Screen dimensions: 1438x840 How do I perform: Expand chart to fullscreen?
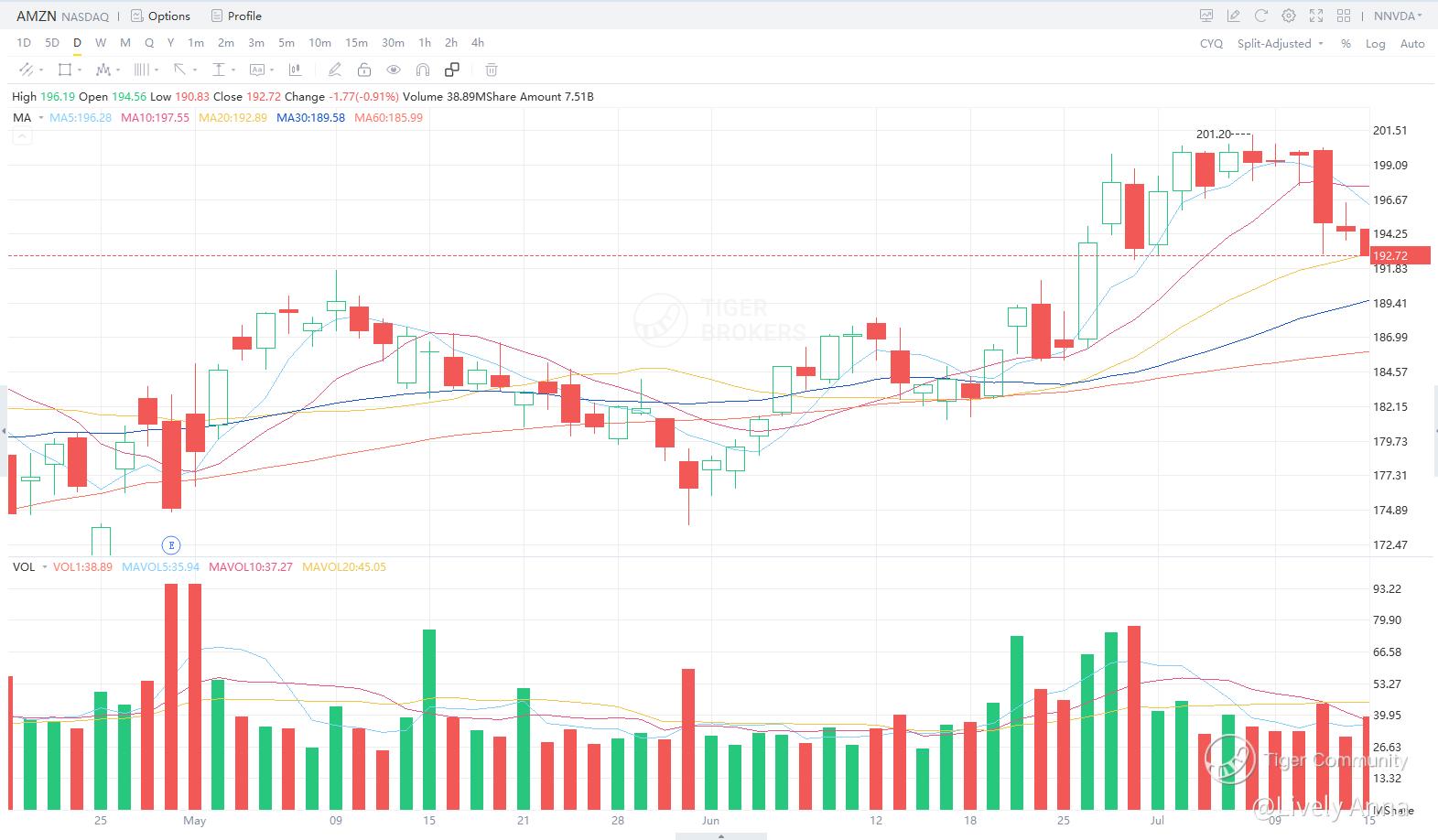tap(1316, 16)
